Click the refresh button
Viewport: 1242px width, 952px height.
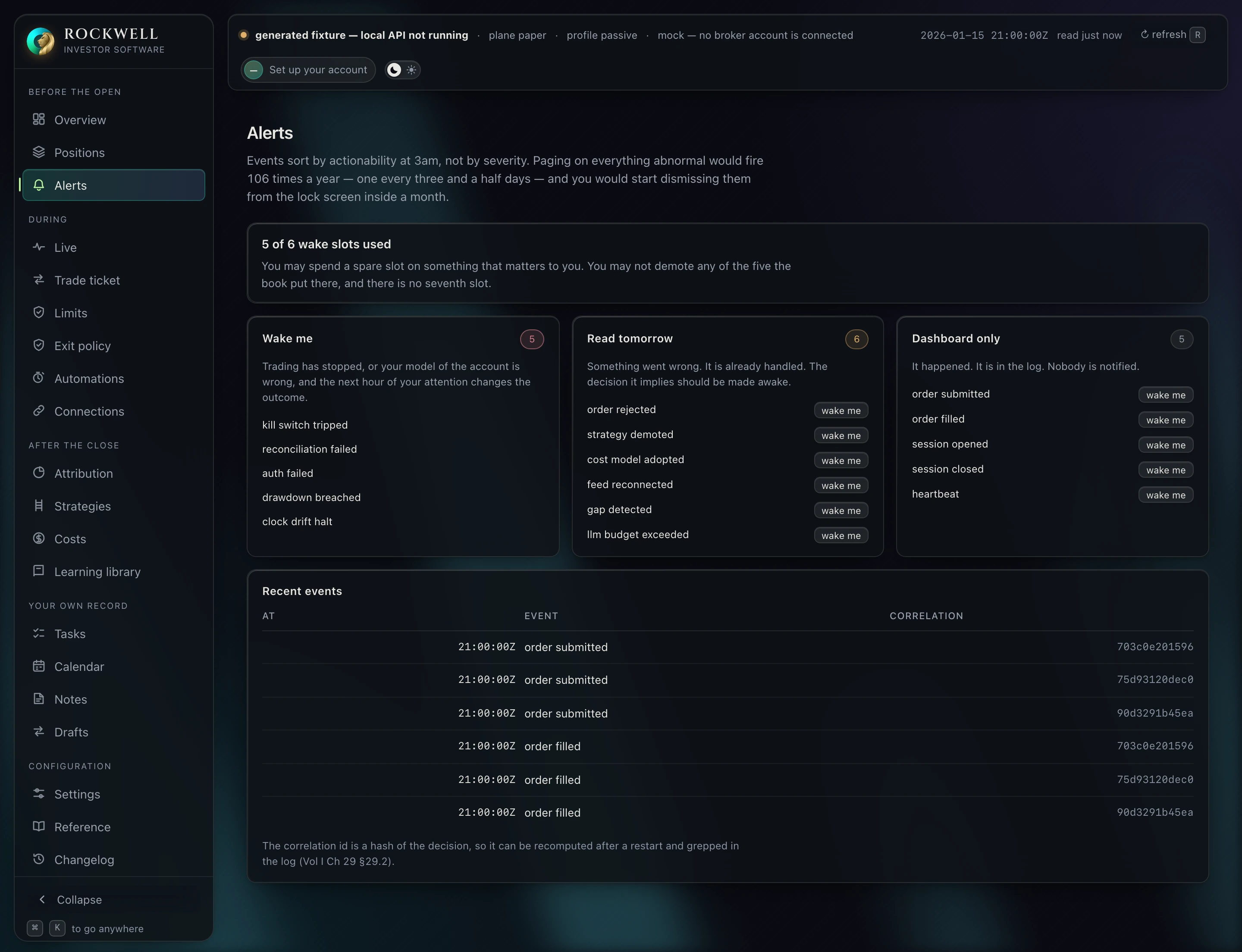pyautogui.click(x=1172, y=35)
